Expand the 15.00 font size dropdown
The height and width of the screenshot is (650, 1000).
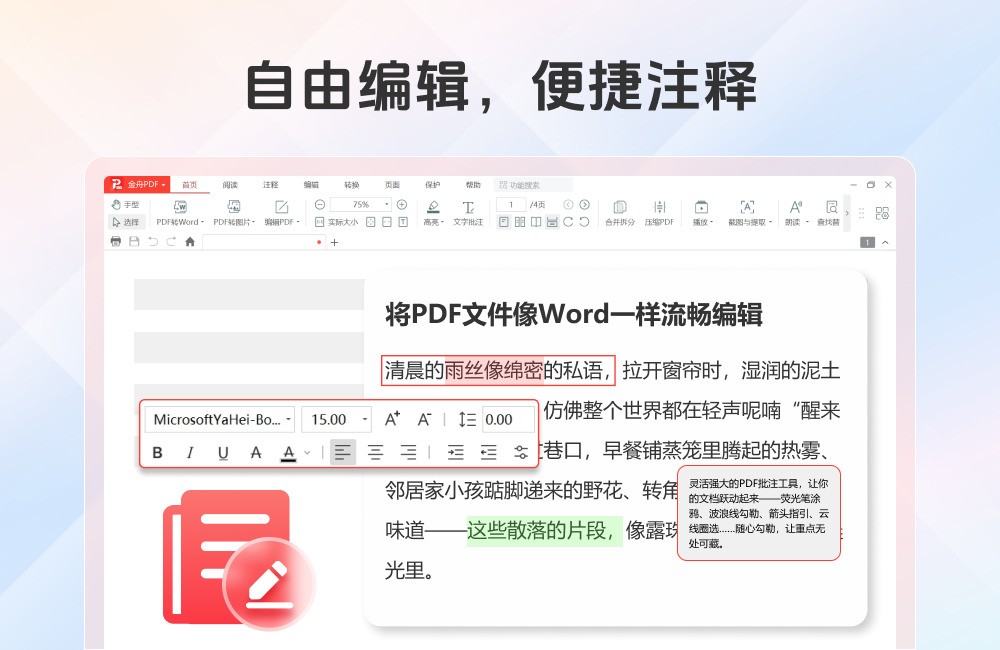[x=365, y=420]
